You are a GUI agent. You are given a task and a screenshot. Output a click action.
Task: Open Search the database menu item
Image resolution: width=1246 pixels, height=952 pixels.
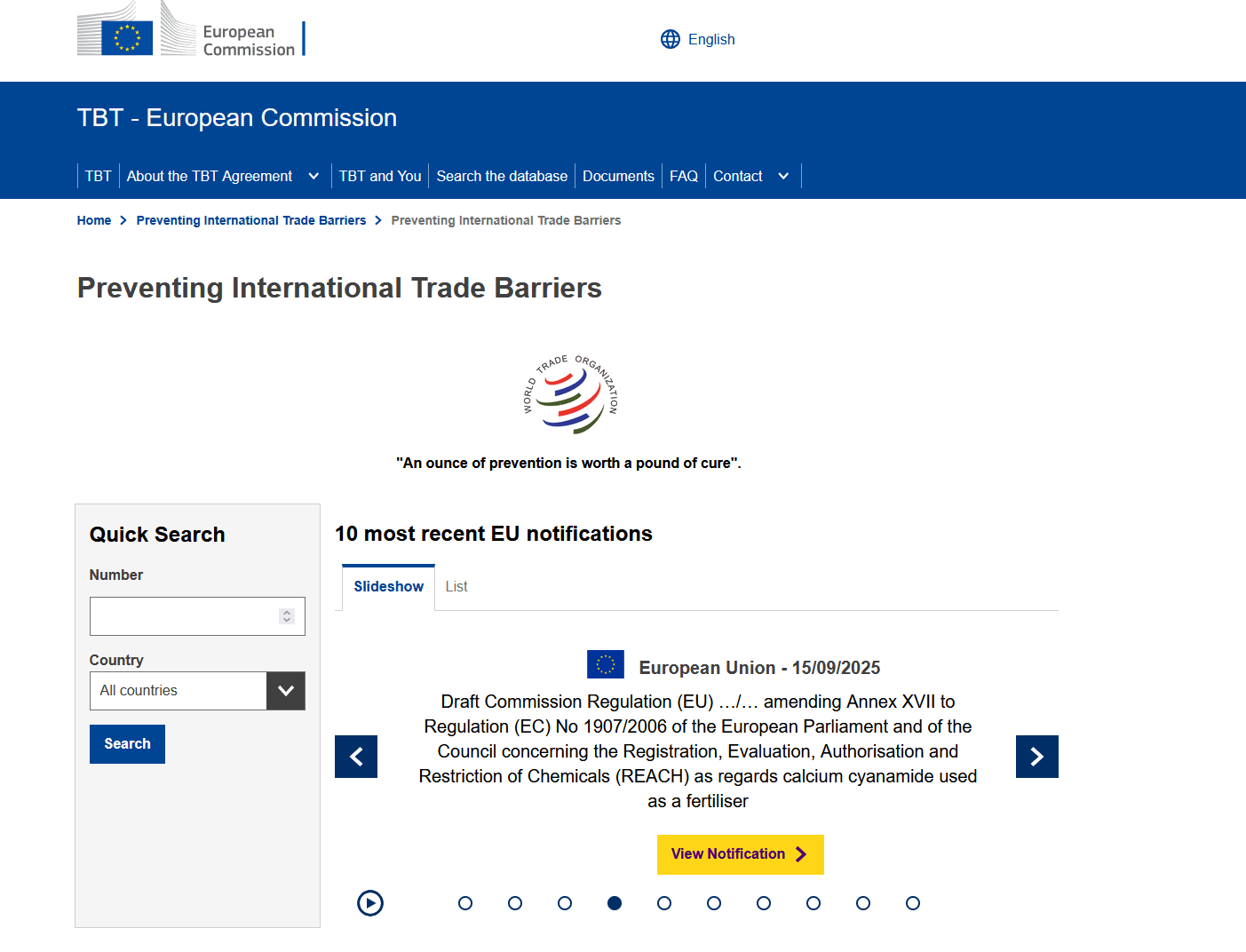pos(502,176)
